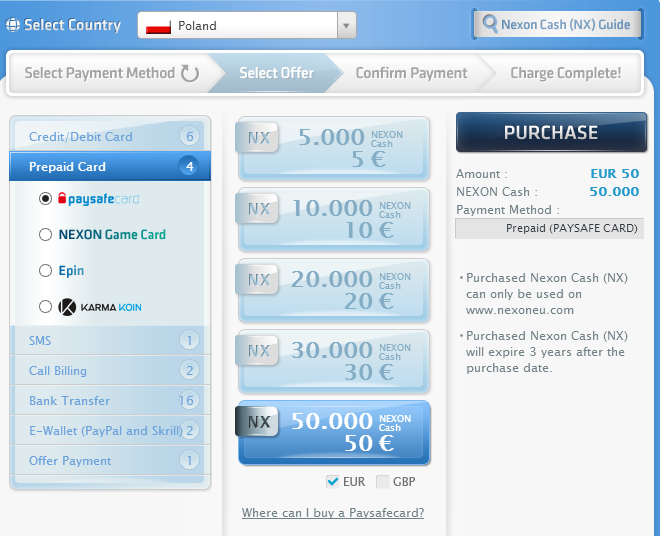Choose the 30.000 Nexon Cash 30 € offer
Image resolution: width=660 pixels, height=536 pixels.
(x=334, y=361)
